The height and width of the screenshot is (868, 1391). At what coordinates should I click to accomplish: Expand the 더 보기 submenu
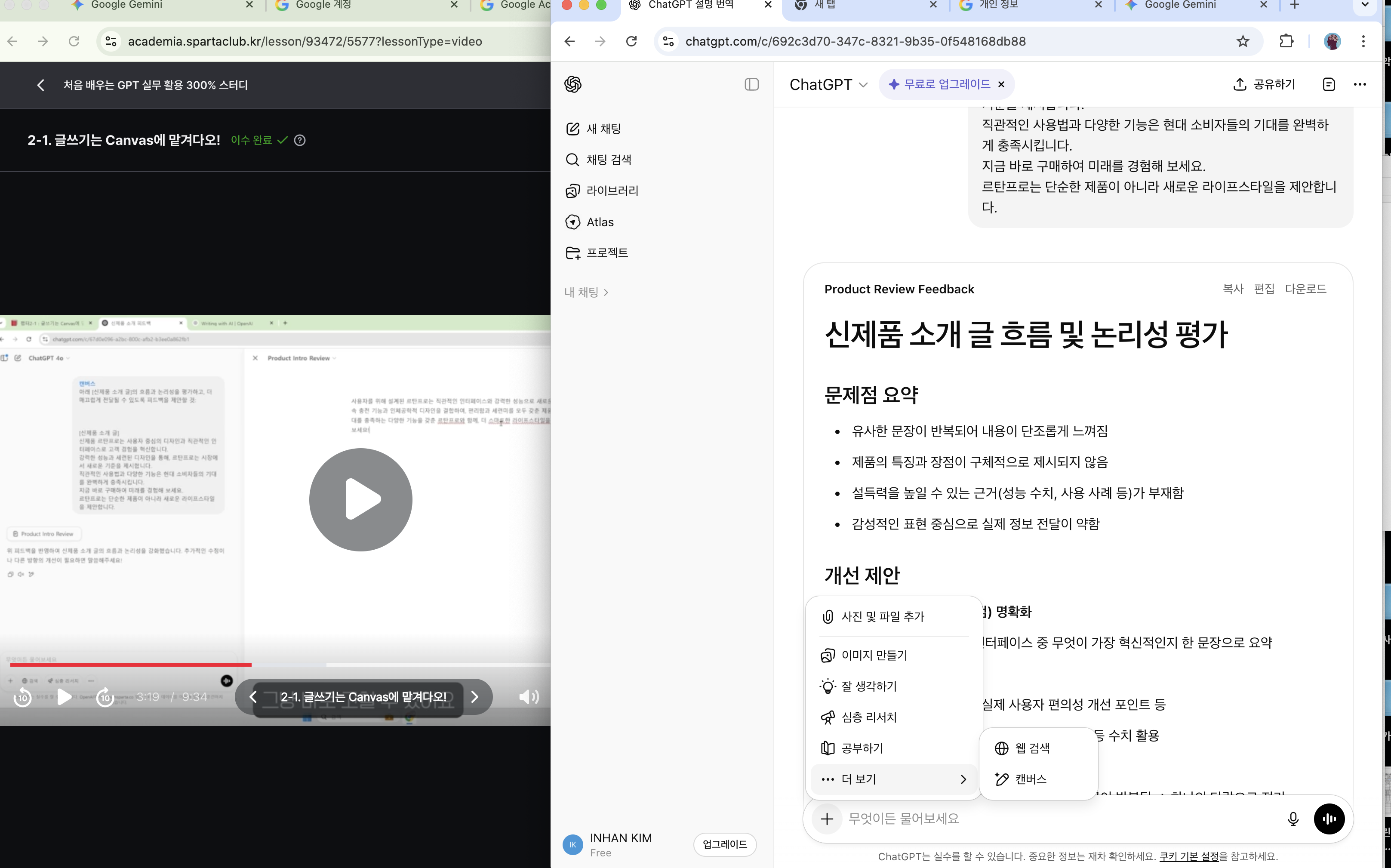893,779
